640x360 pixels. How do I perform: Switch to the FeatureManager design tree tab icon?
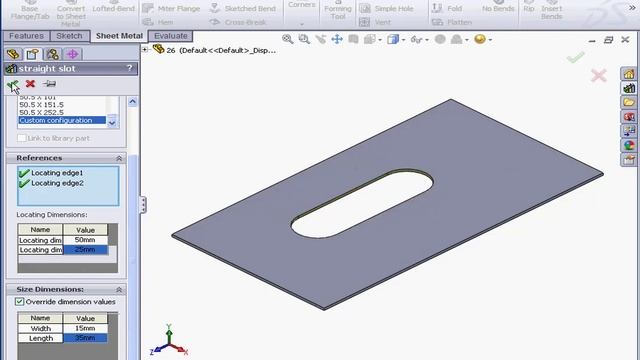pos(13,54)
